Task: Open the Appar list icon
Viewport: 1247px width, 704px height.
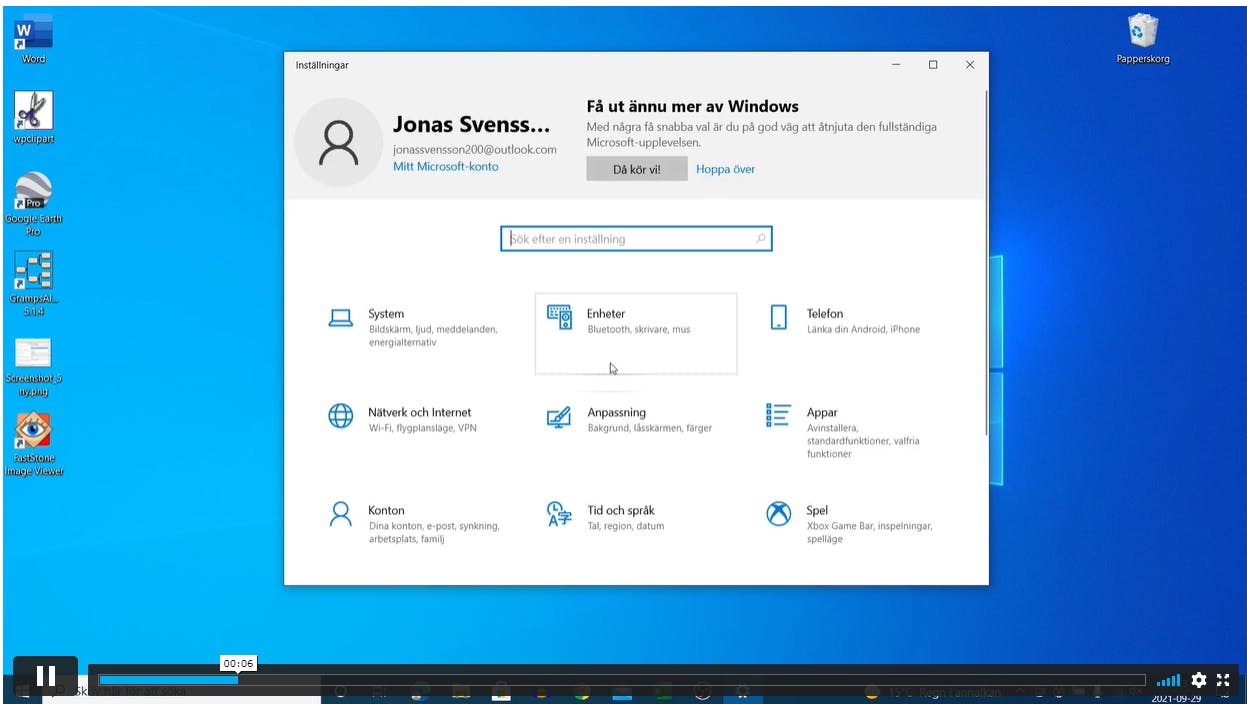Action: point(778,415)
